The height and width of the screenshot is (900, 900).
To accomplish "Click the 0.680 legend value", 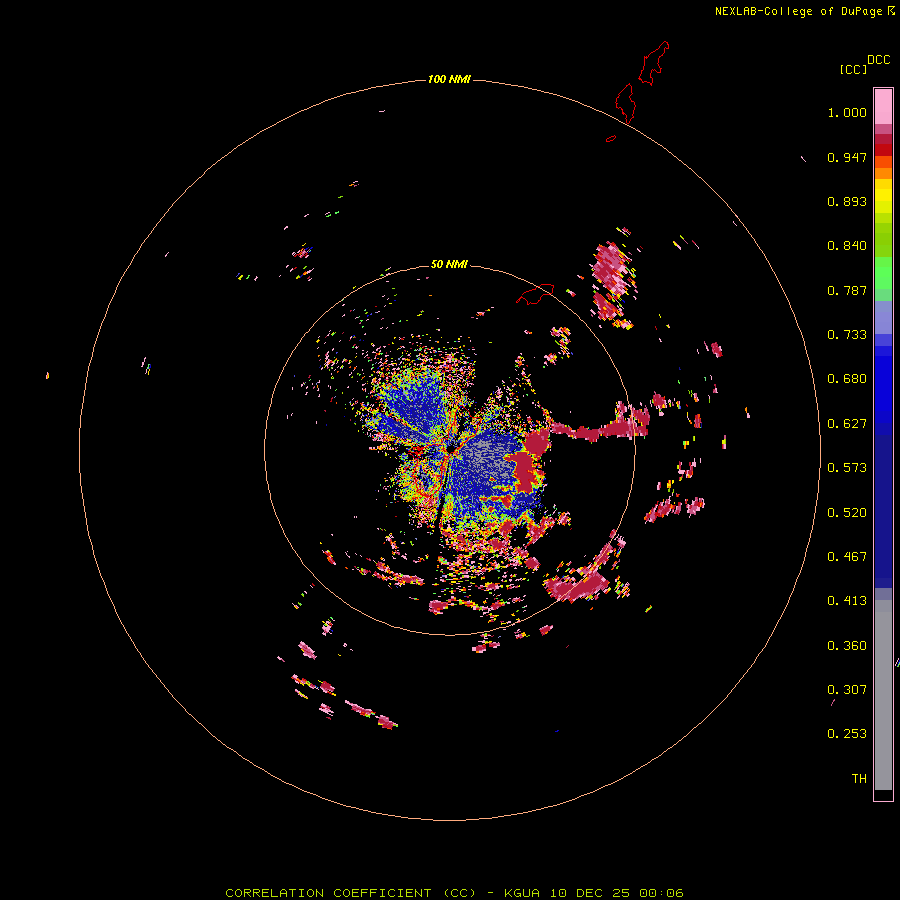I will pyautogui.click(x=847, y=379).
